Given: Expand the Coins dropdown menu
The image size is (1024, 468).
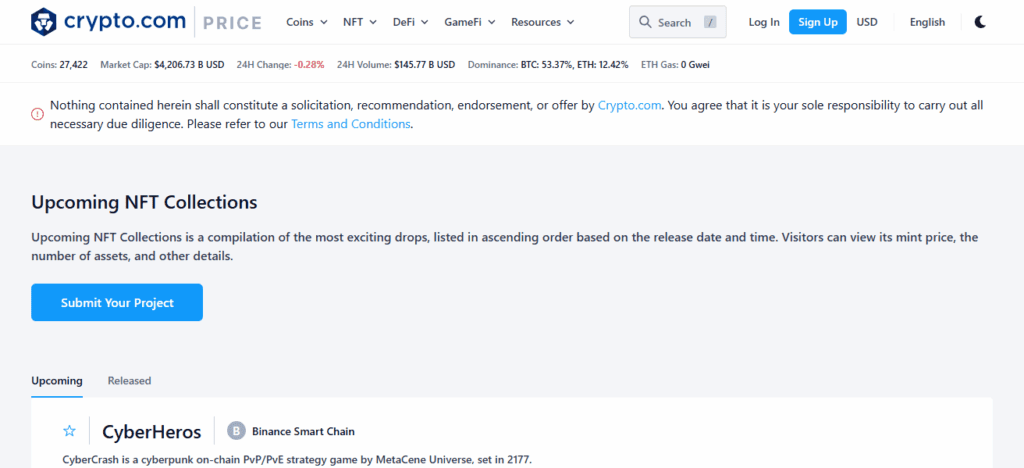Looking at the screenshot, I should point(306,22).
